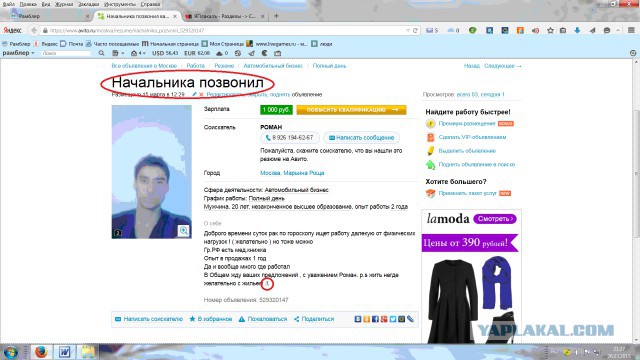Share via Facebook icon

pyautogui.click(x=375, y=319)
